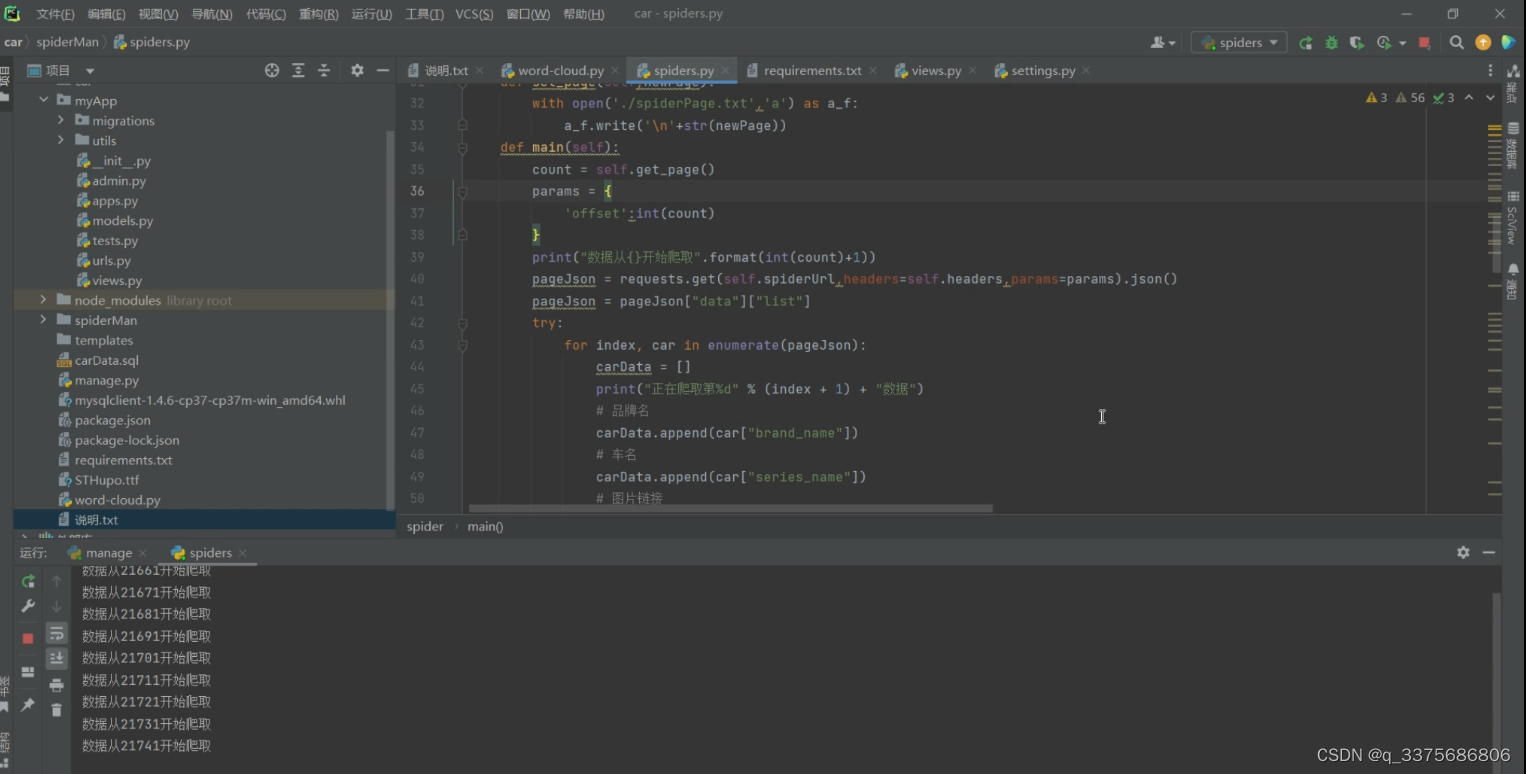1526x774 pixels.
Task: Pin the Run tab
Action: coord(28,705)
